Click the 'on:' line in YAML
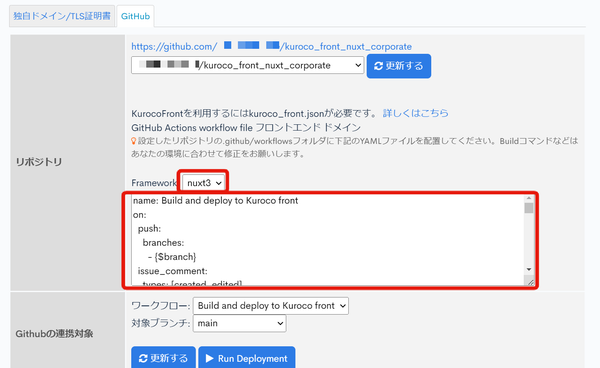This screenshot has height=368, width=600. coord(140,215)
